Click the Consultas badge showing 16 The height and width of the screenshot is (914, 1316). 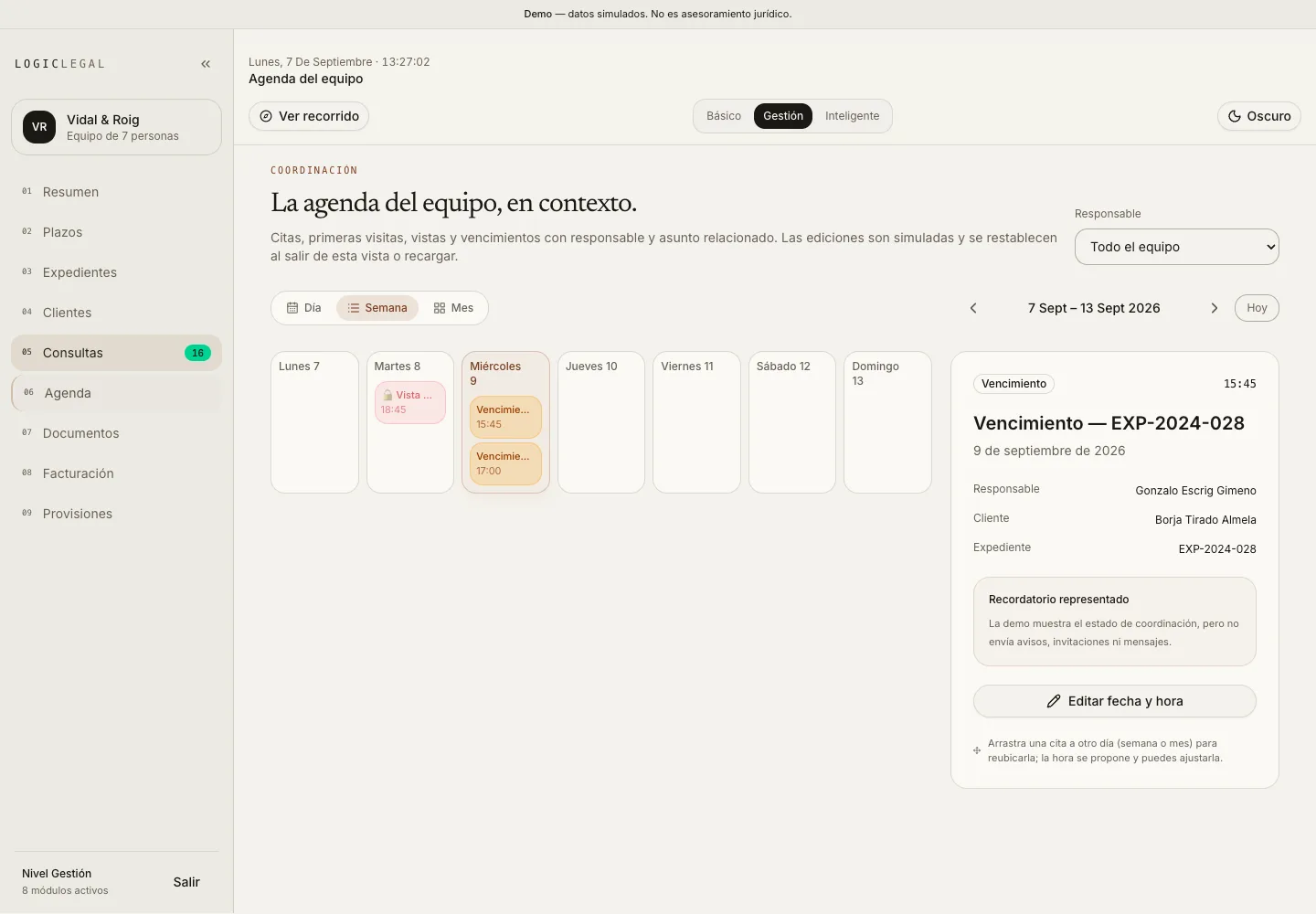197,353
